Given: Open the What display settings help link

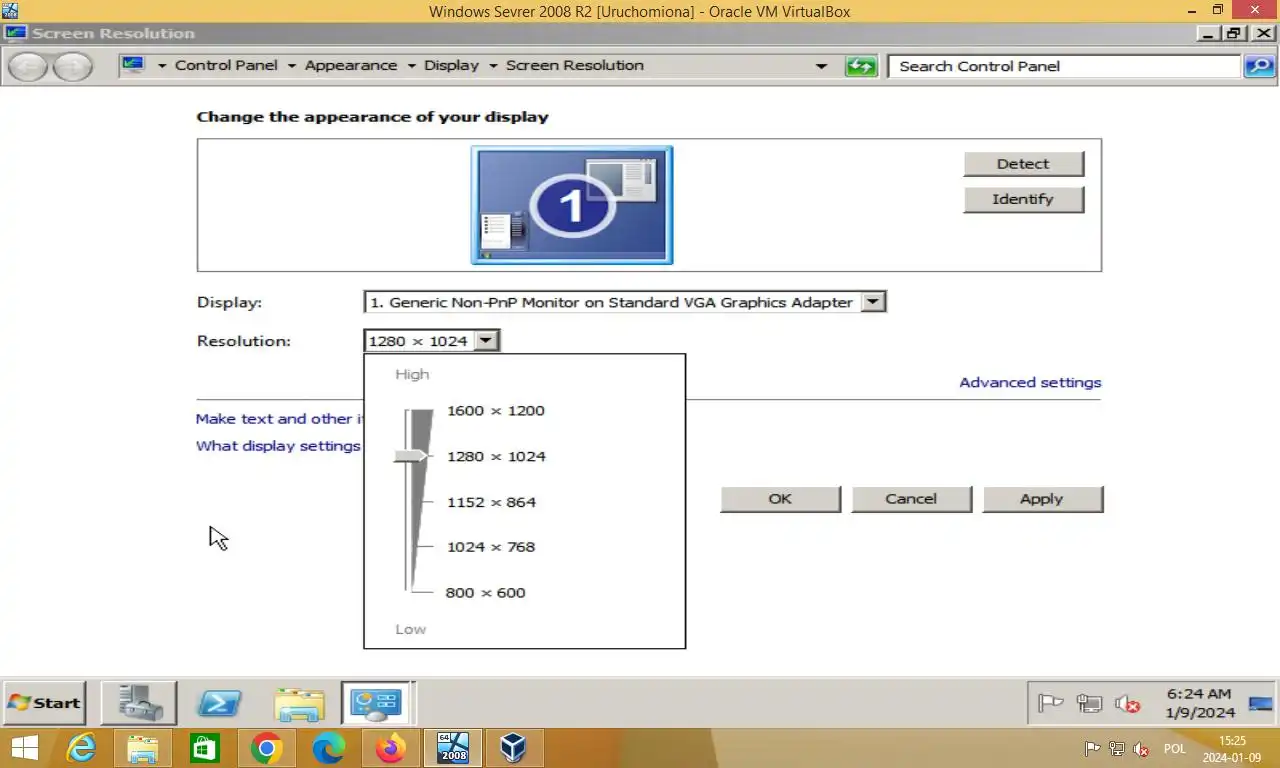Looking at the screenshot, I should (278, 446).
